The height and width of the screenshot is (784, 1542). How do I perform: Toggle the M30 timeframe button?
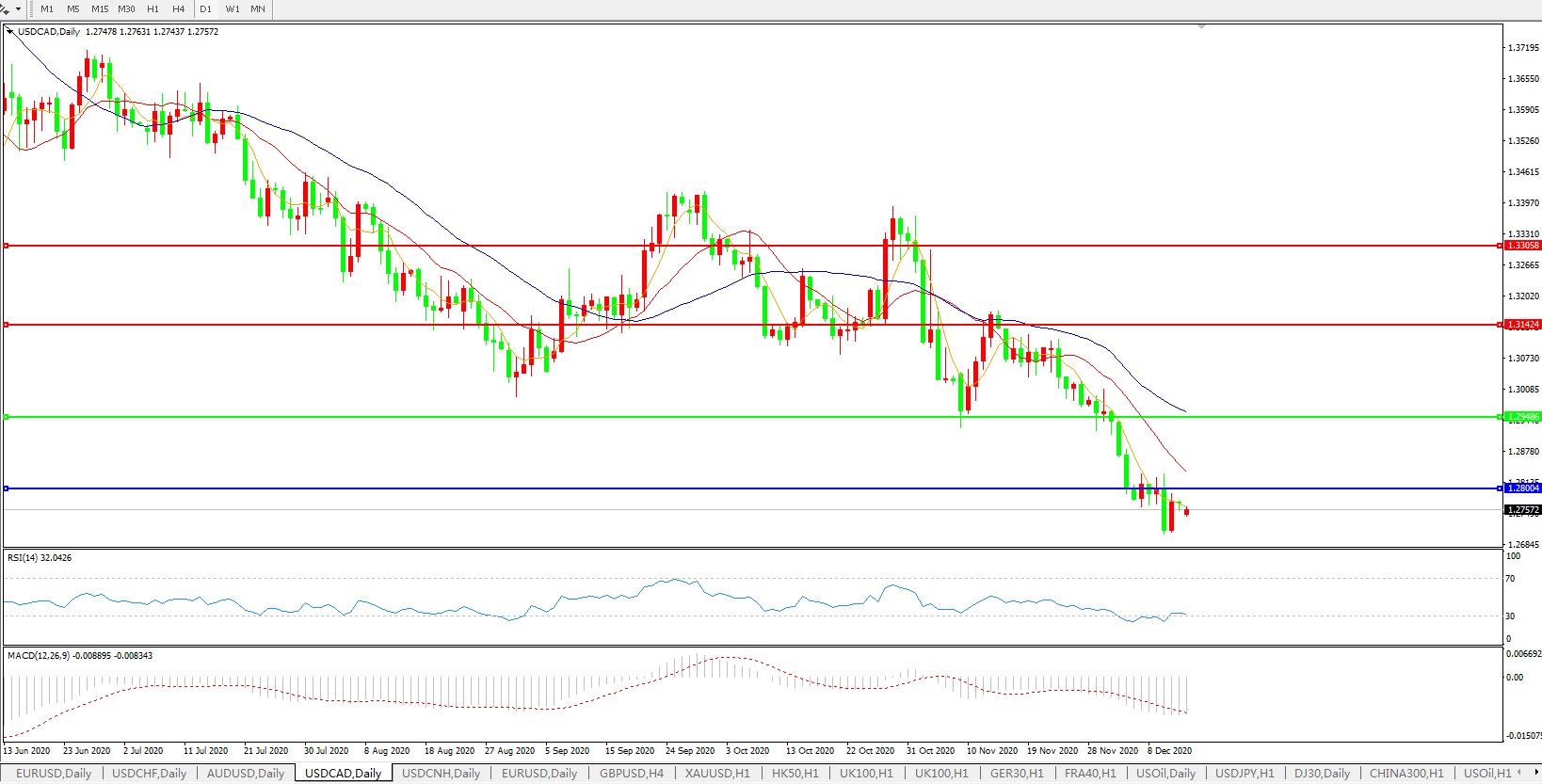pyautogui.click(x=126, y=9)
